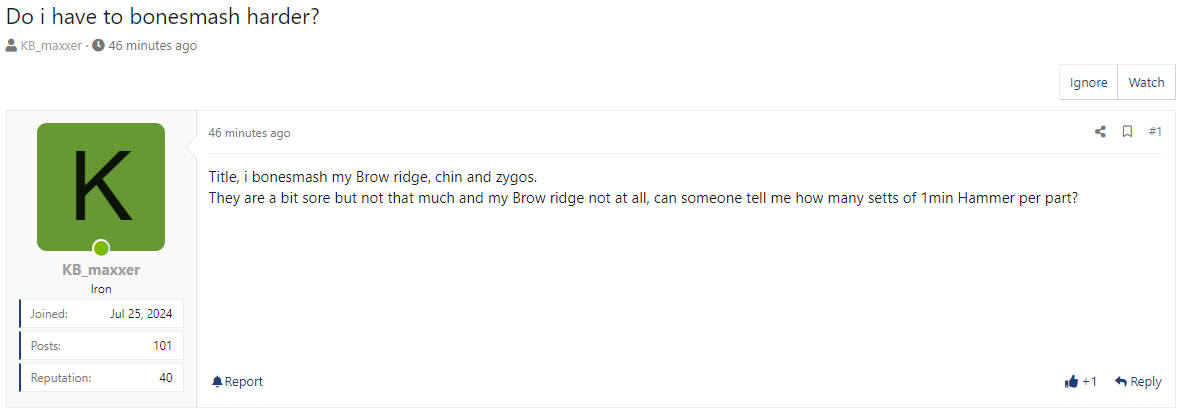
Task: Click the user icon beside thread author
Action: click(x=11, y=45)
